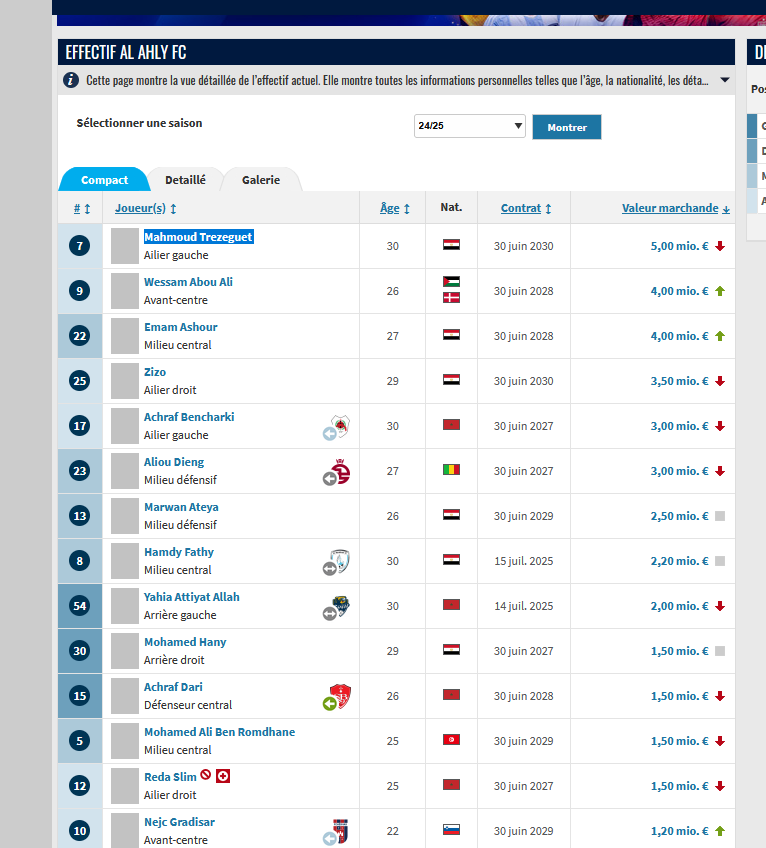
Task: Open Mohamed Hany player link
Action: 185,641
